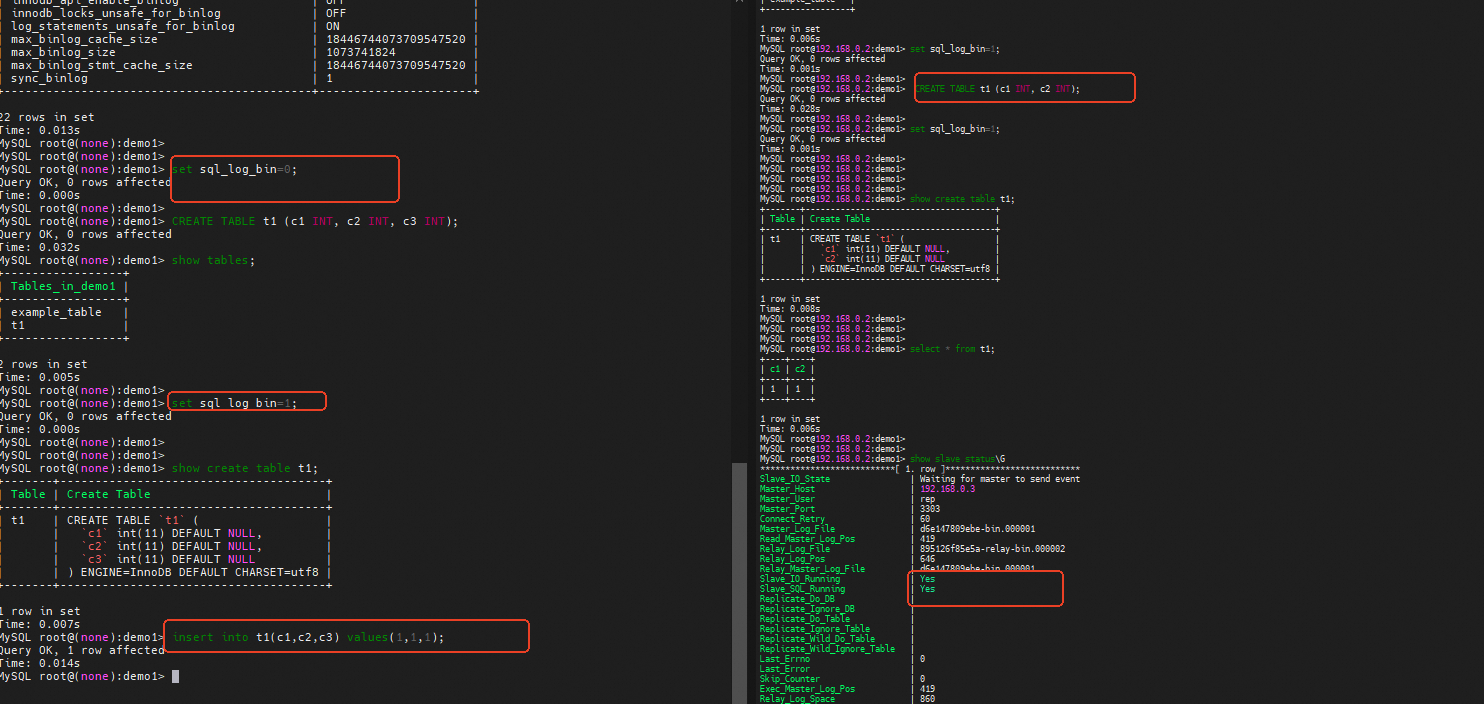Click the 'Master_Port' field name
The image size is (1484, 704).
pos(788,509)
